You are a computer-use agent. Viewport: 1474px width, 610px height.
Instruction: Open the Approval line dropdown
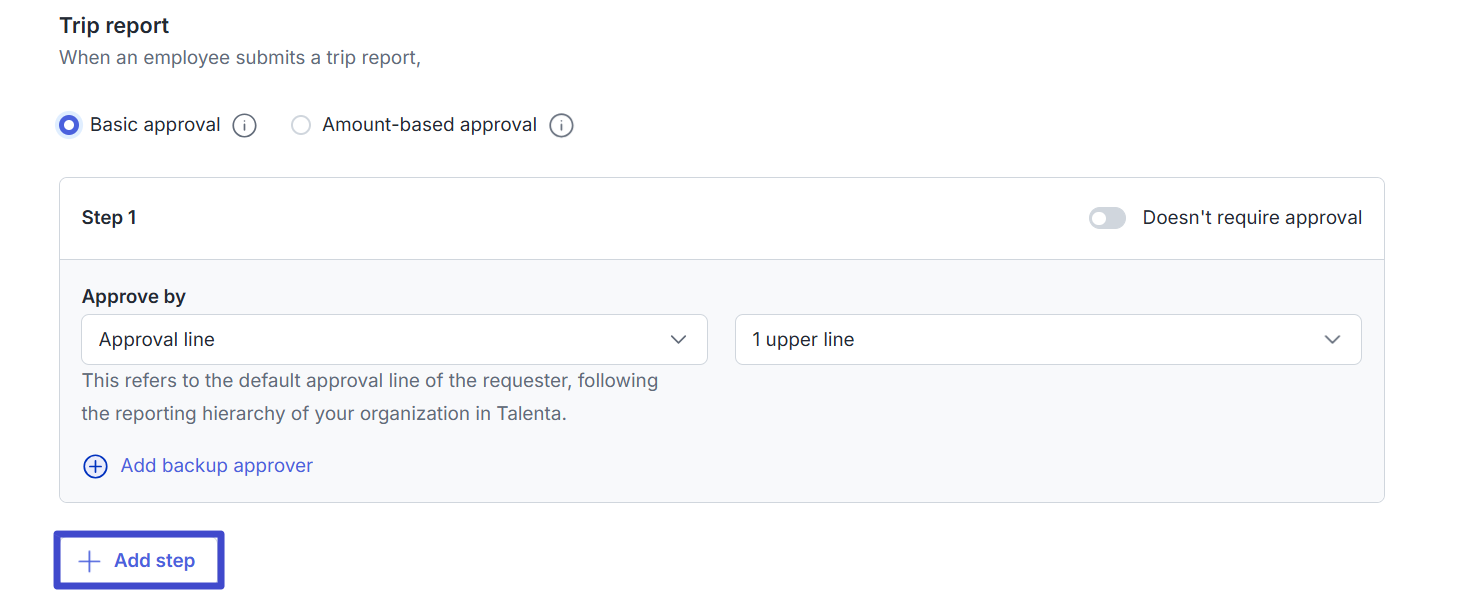point(394,340)
